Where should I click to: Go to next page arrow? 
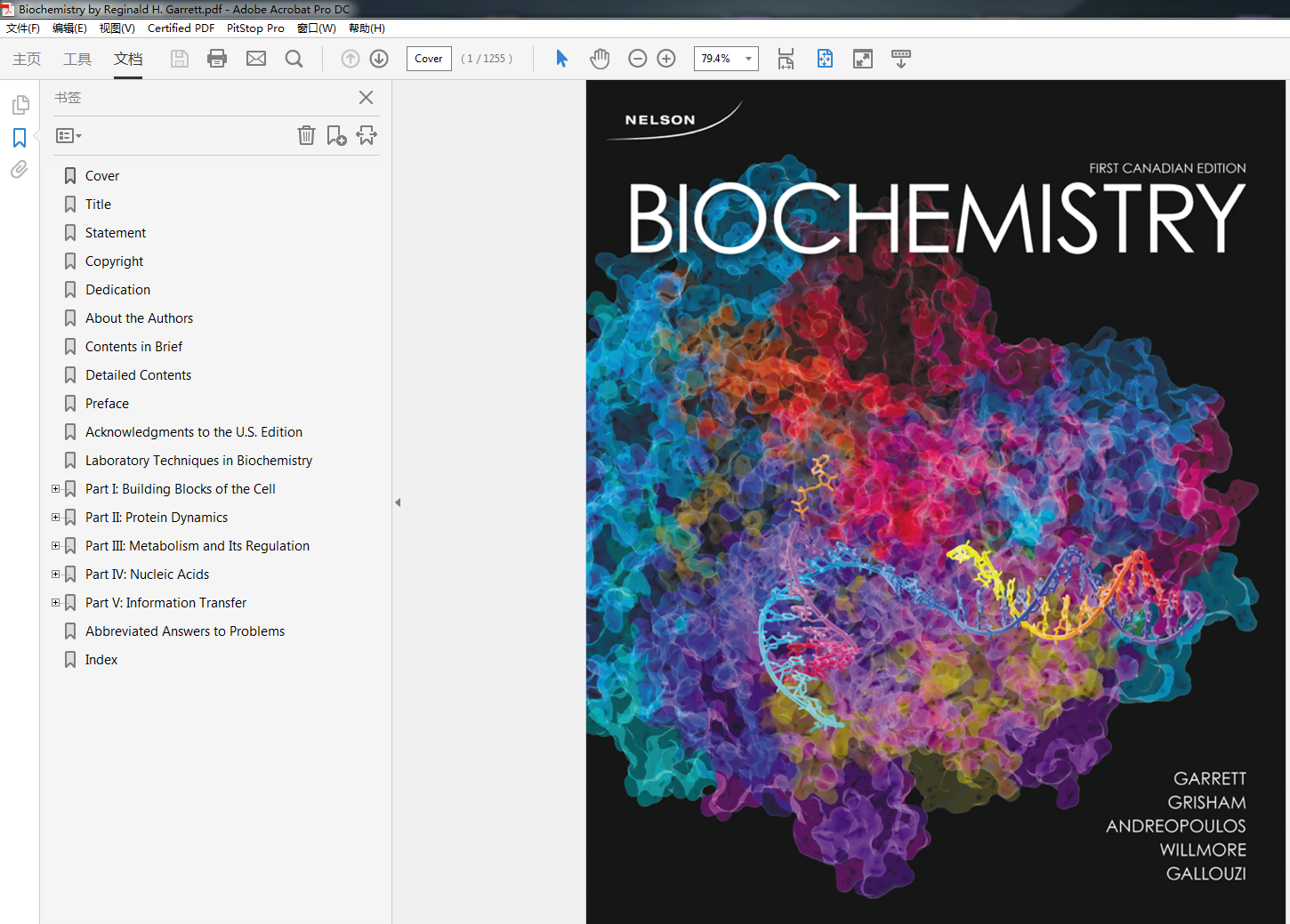coord(379,59)
